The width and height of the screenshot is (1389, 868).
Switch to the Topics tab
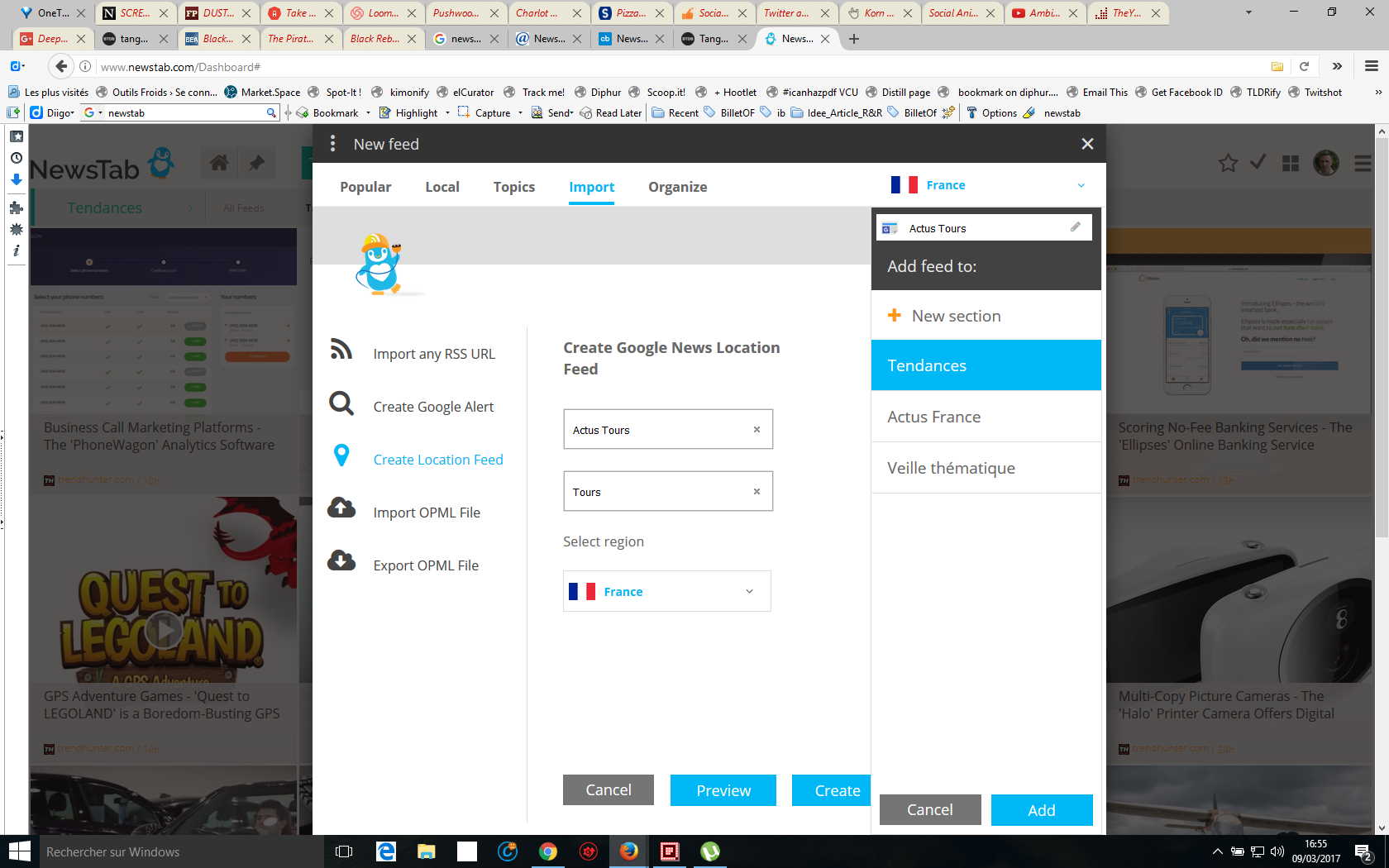(514, 187)
